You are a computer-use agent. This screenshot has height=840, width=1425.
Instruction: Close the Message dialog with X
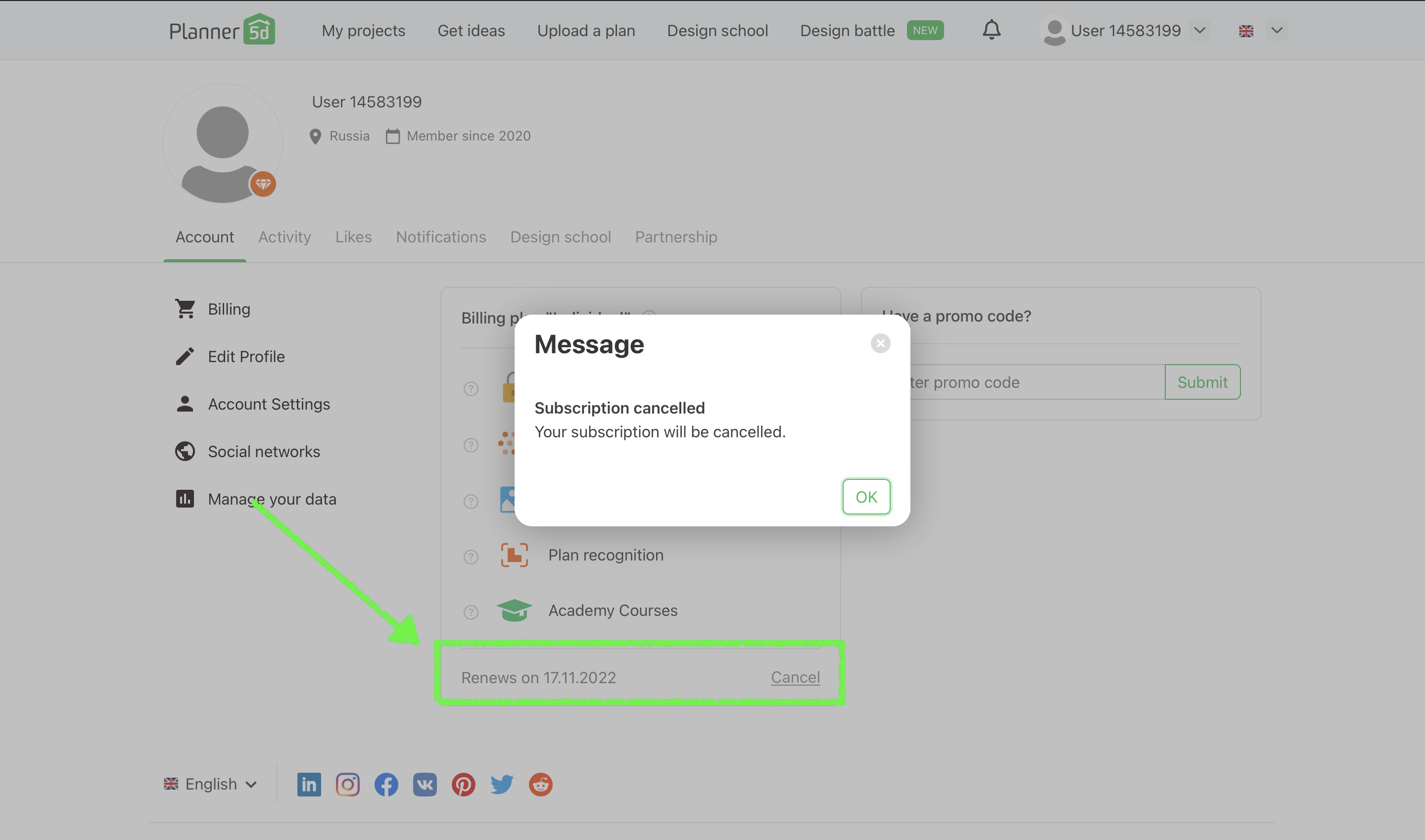point(880,343)
